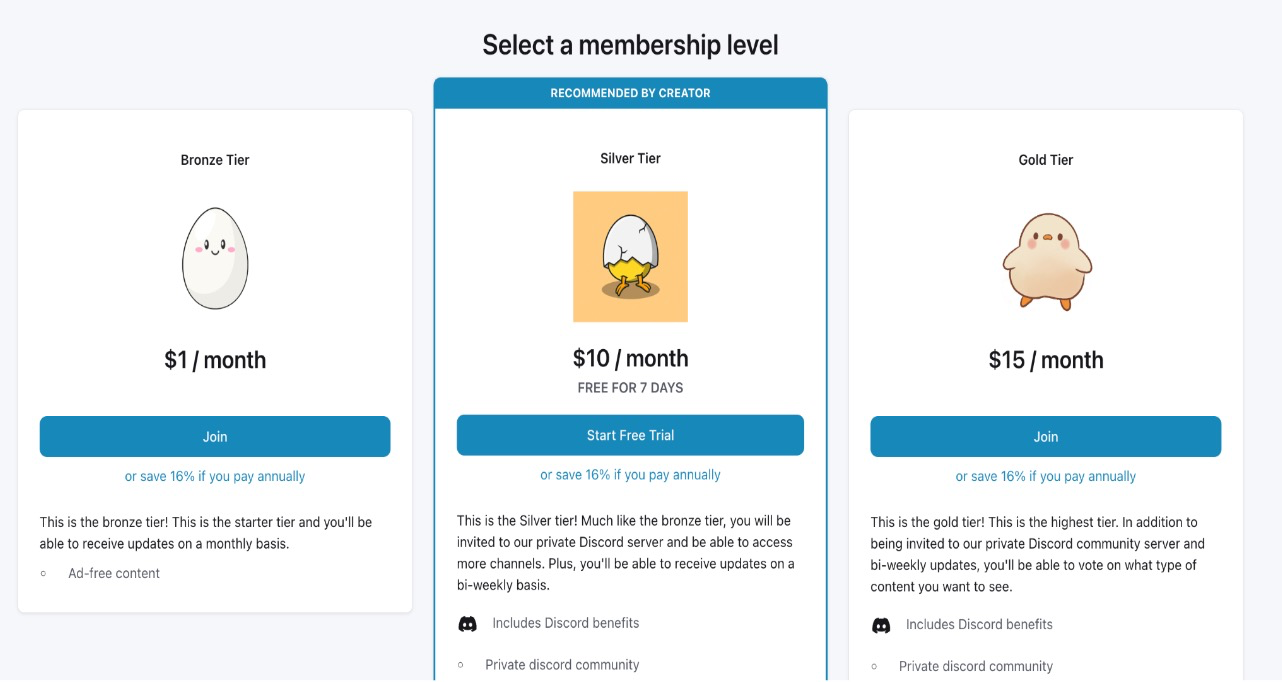Image resolution: width=1282 pixels, height=682 pixels.
Task: Click the Gold Tier chick mascot image
Action: point(1046,257)
